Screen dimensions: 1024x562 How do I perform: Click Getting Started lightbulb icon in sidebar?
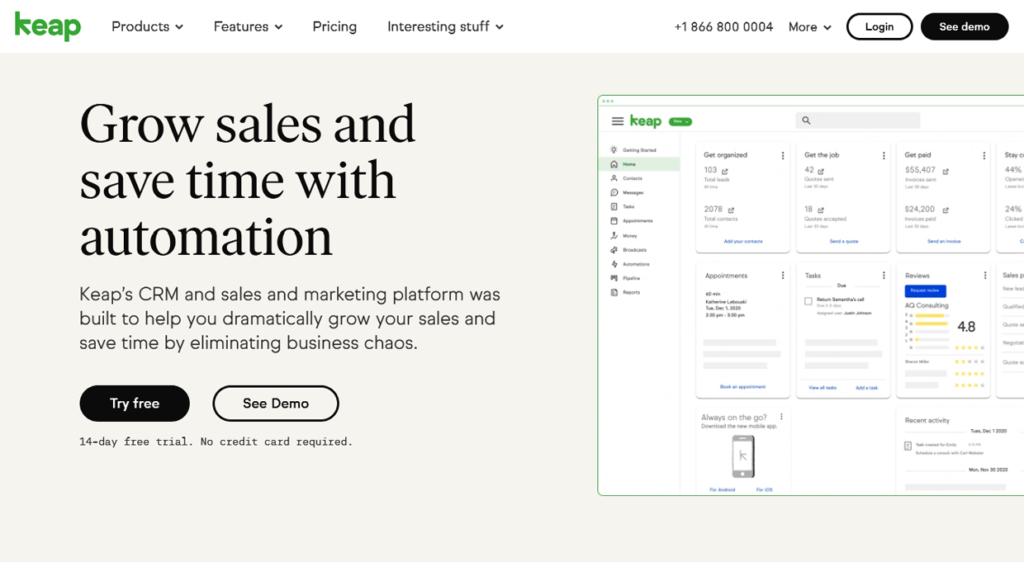(614, 150)
